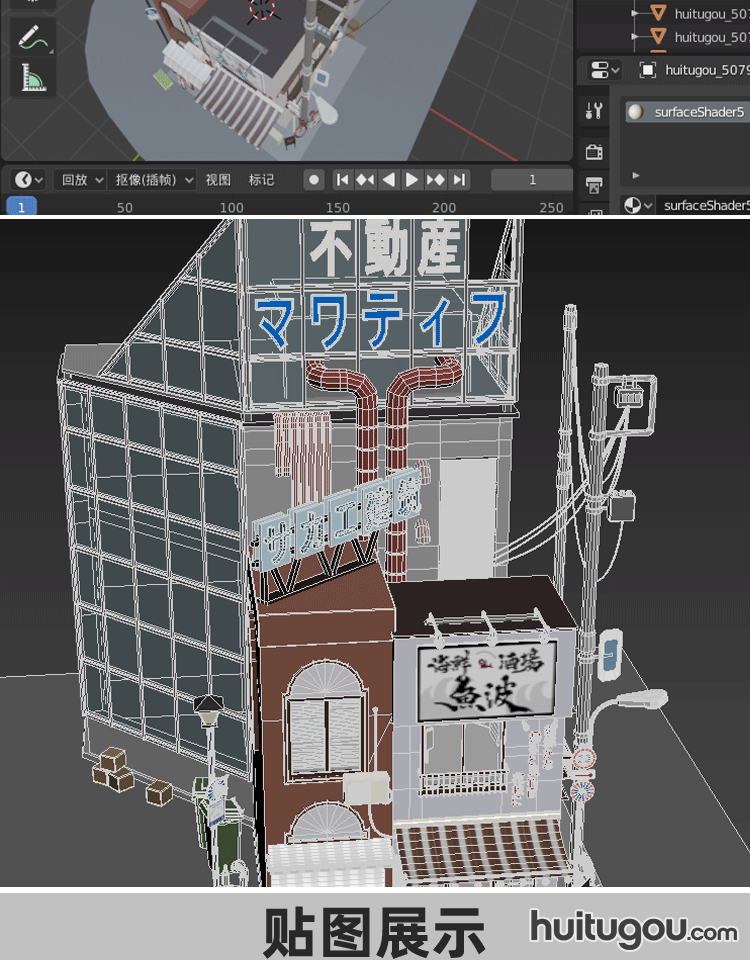Open the timeline editor type dropdown
Screen dimensions: 750x960
28,180
